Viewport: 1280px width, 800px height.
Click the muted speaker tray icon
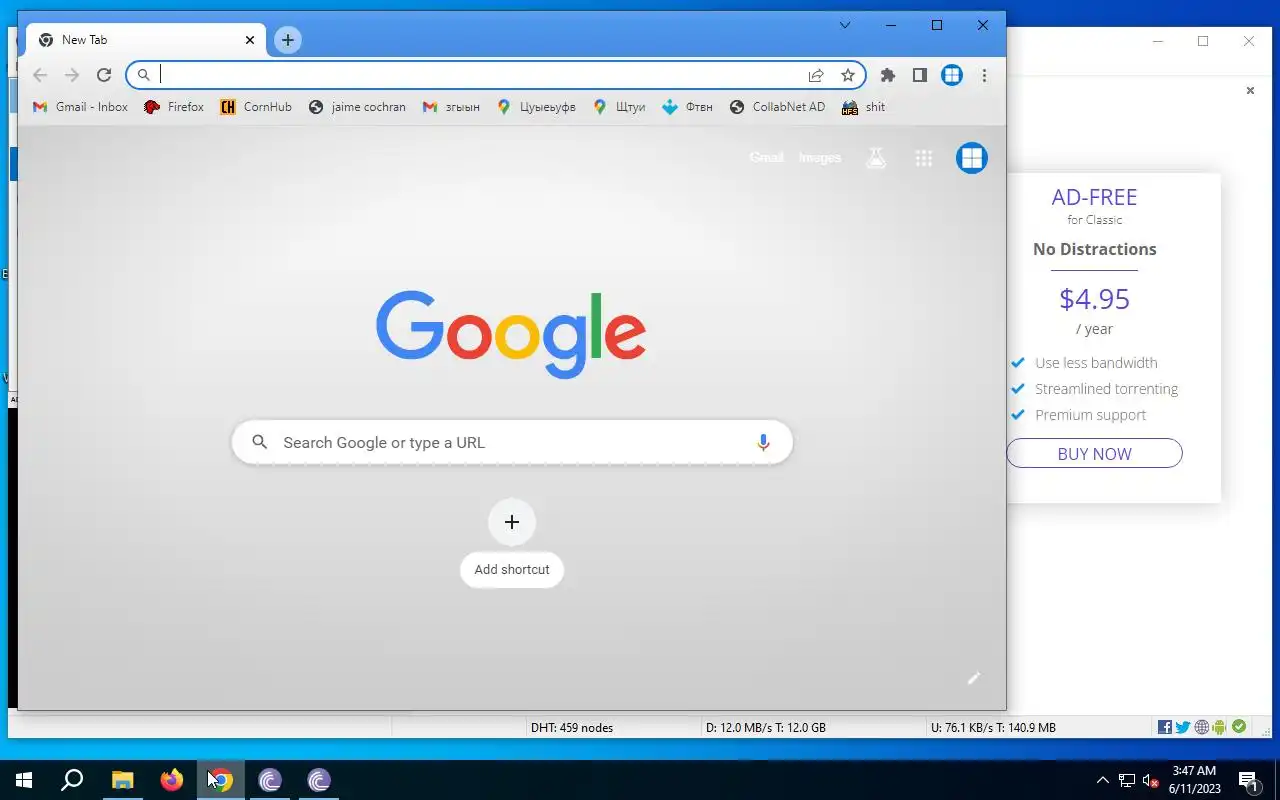tap(1152, 780)
